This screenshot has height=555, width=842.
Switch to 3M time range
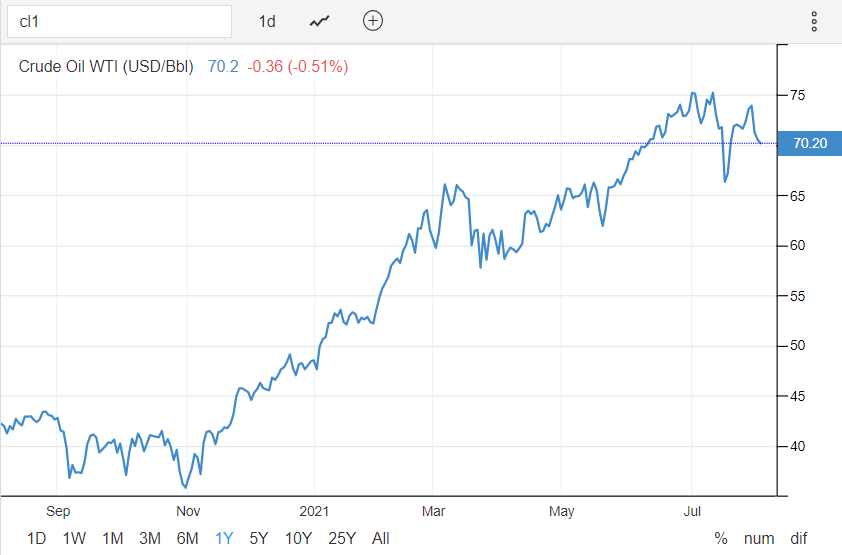150,538
